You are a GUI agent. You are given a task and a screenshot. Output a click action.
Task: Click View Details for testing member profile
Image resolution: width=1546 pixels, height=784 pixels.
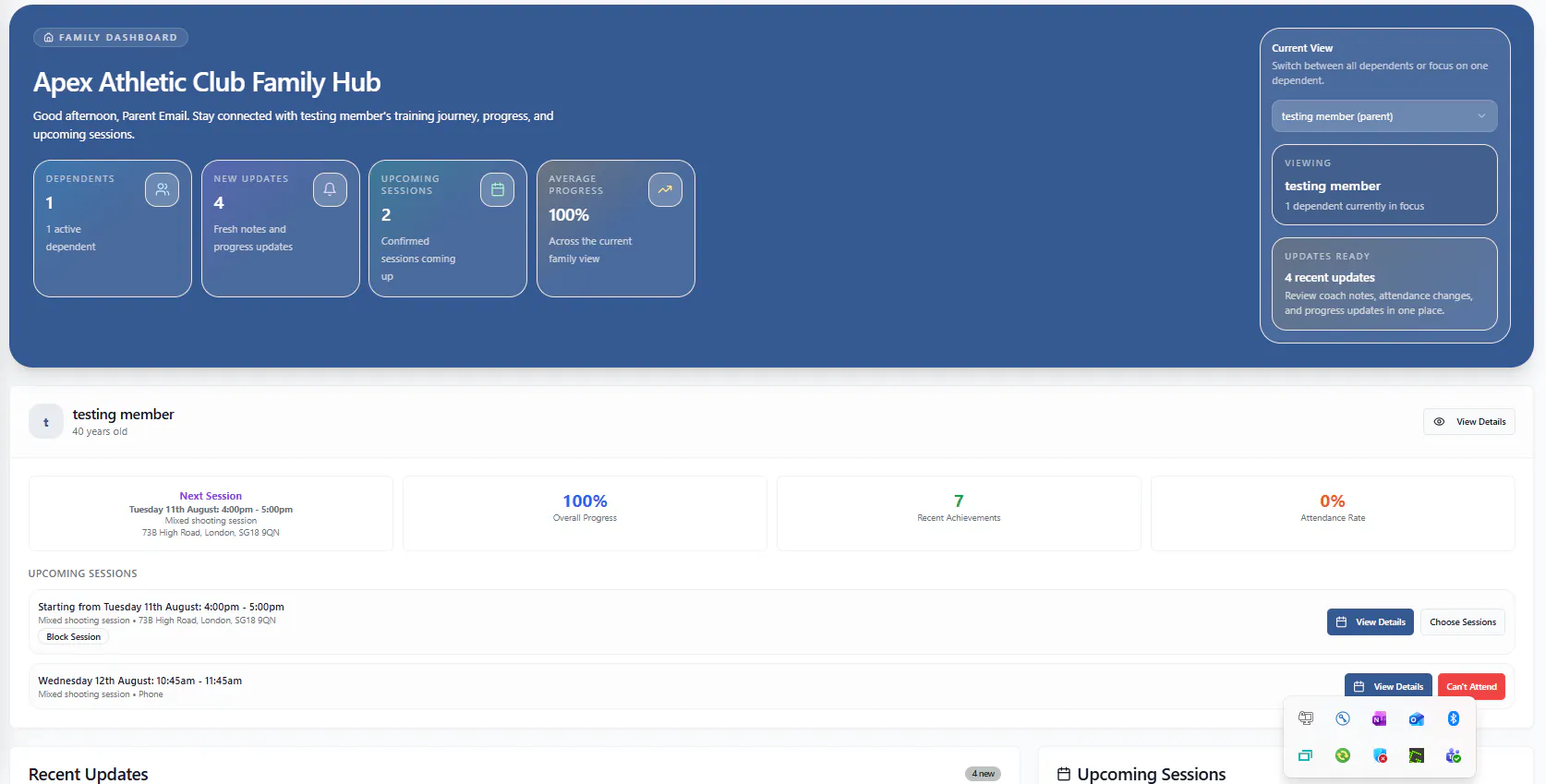(x=1468, y=421)
